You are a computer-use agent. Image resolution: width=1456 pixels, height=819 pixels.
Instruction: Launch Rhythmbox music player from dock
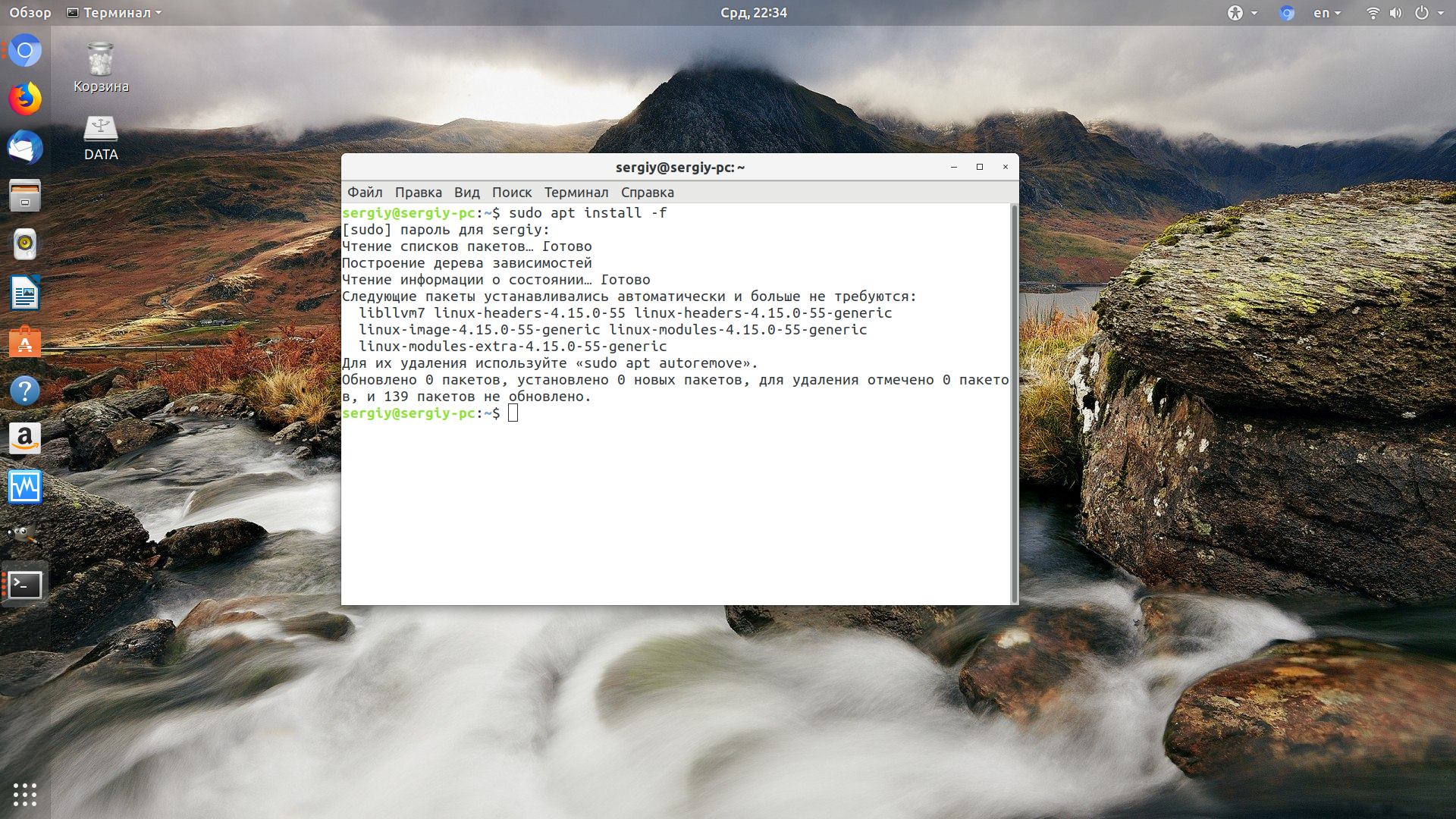(25, 245)
